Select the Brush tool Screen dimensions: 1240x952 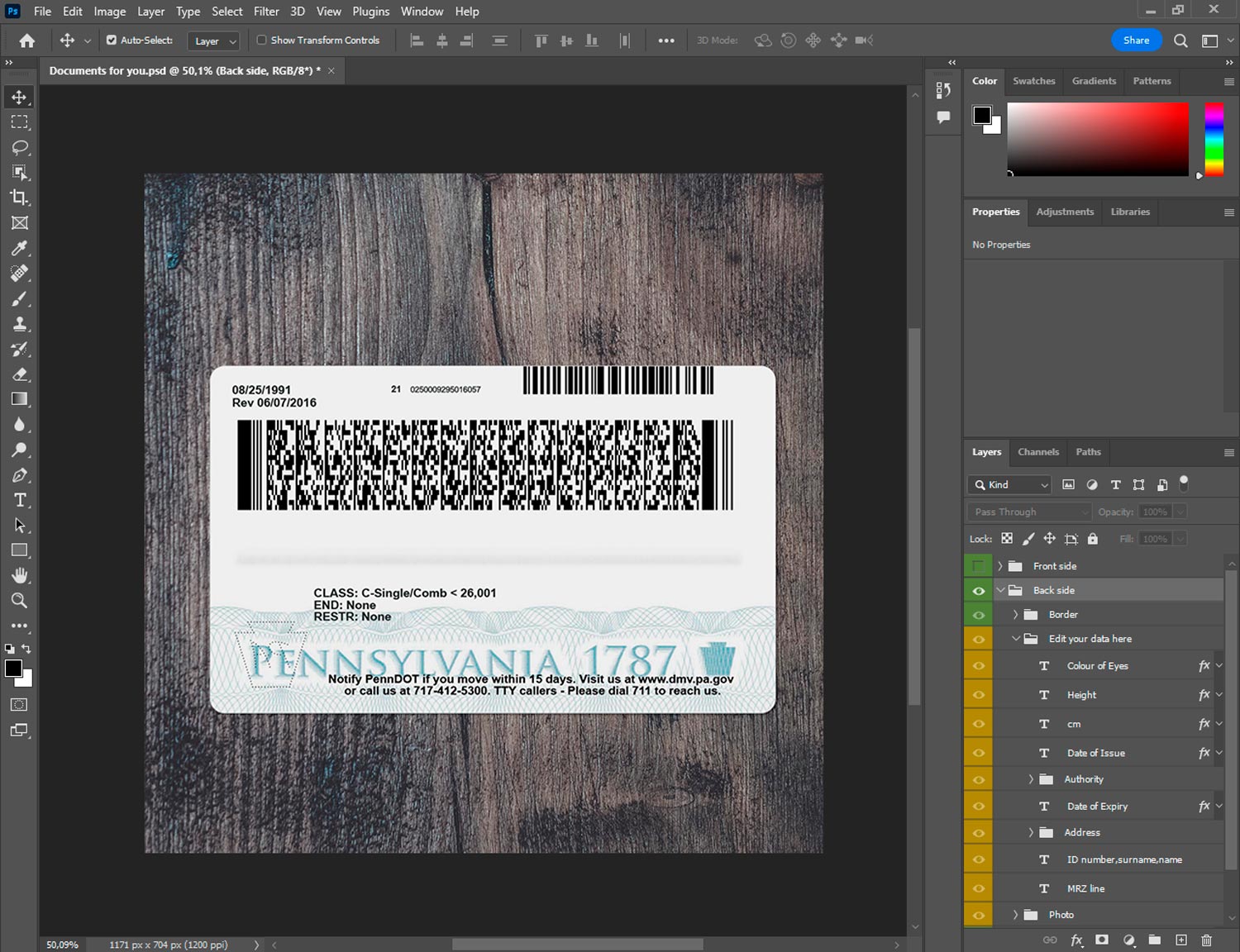click(x=20, y=298)
